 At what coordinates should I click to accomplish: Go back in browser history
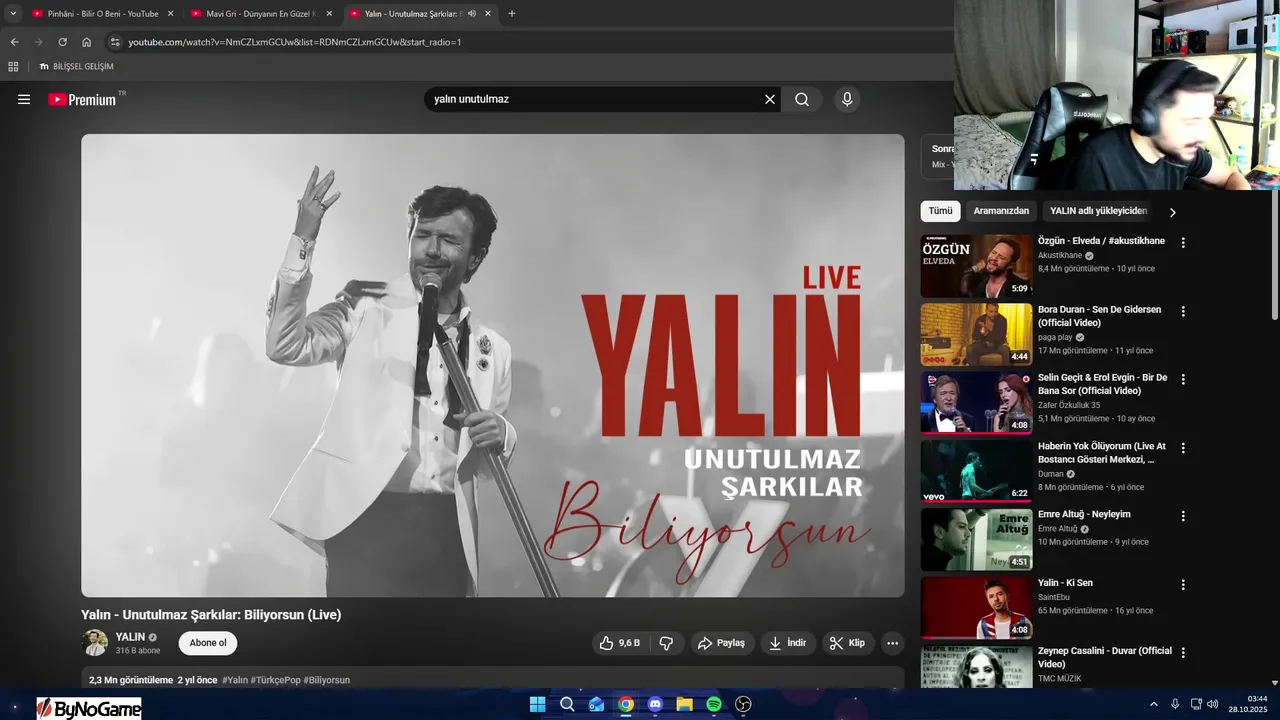14,42
